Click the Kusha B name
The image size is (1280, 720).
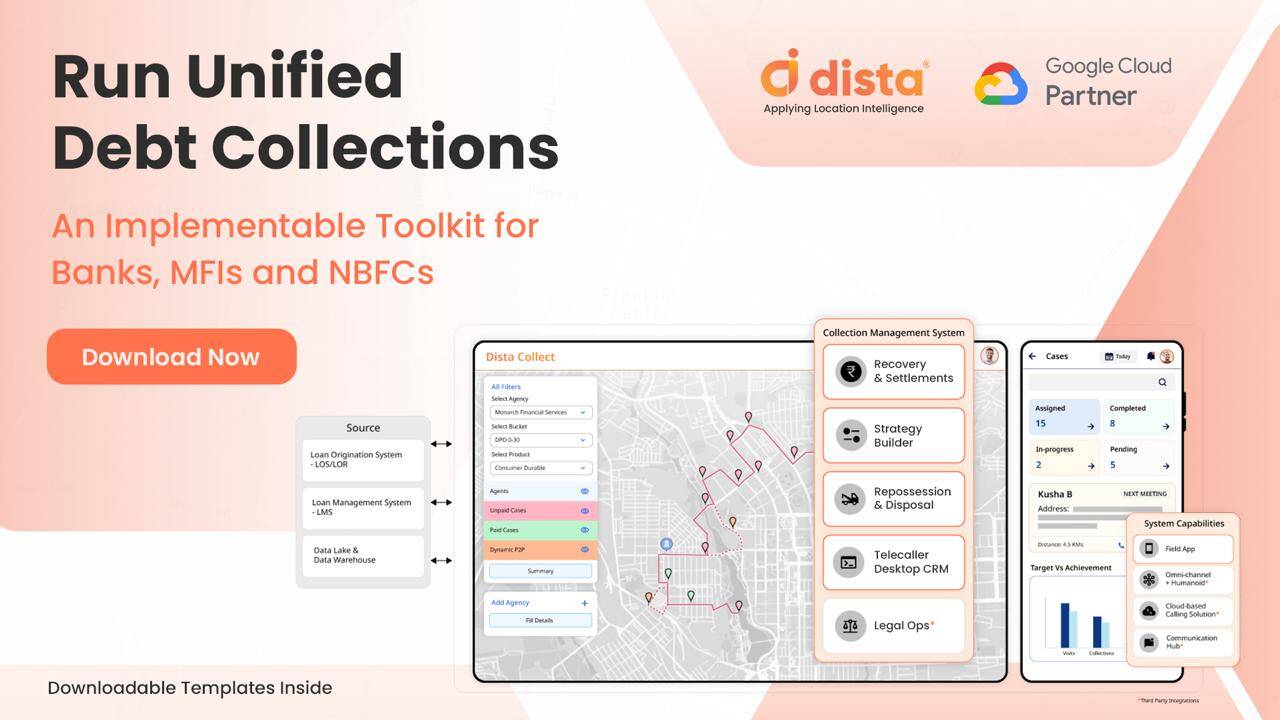pyautogui.click(x=1055, y=494)
